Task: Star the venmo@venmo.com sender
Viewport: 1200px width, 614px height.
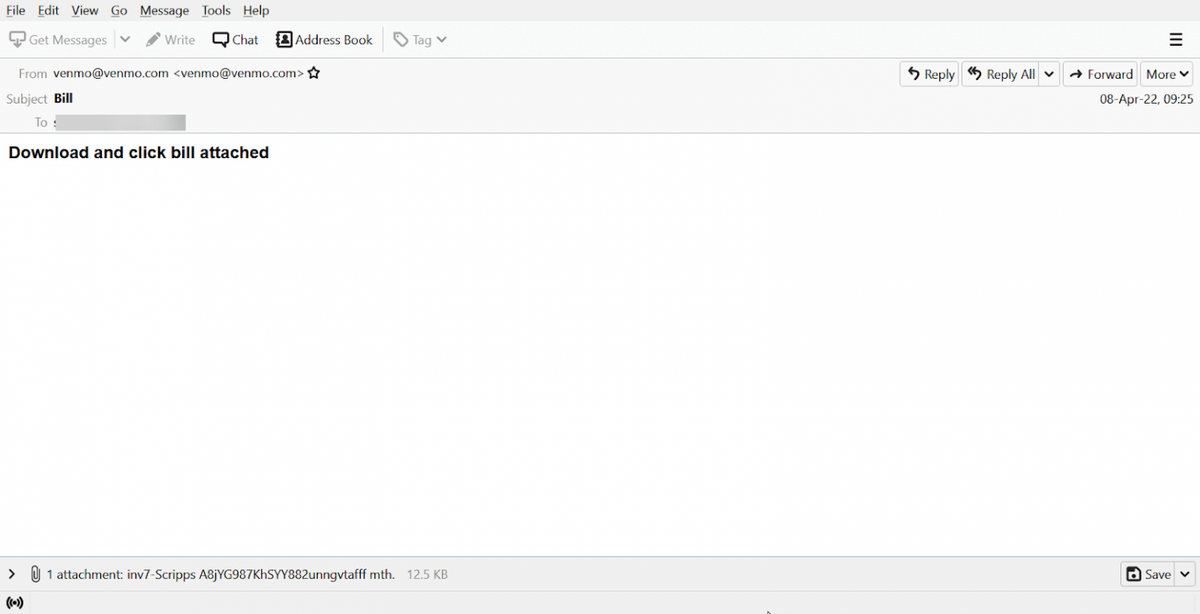Action: pos(313,73)
